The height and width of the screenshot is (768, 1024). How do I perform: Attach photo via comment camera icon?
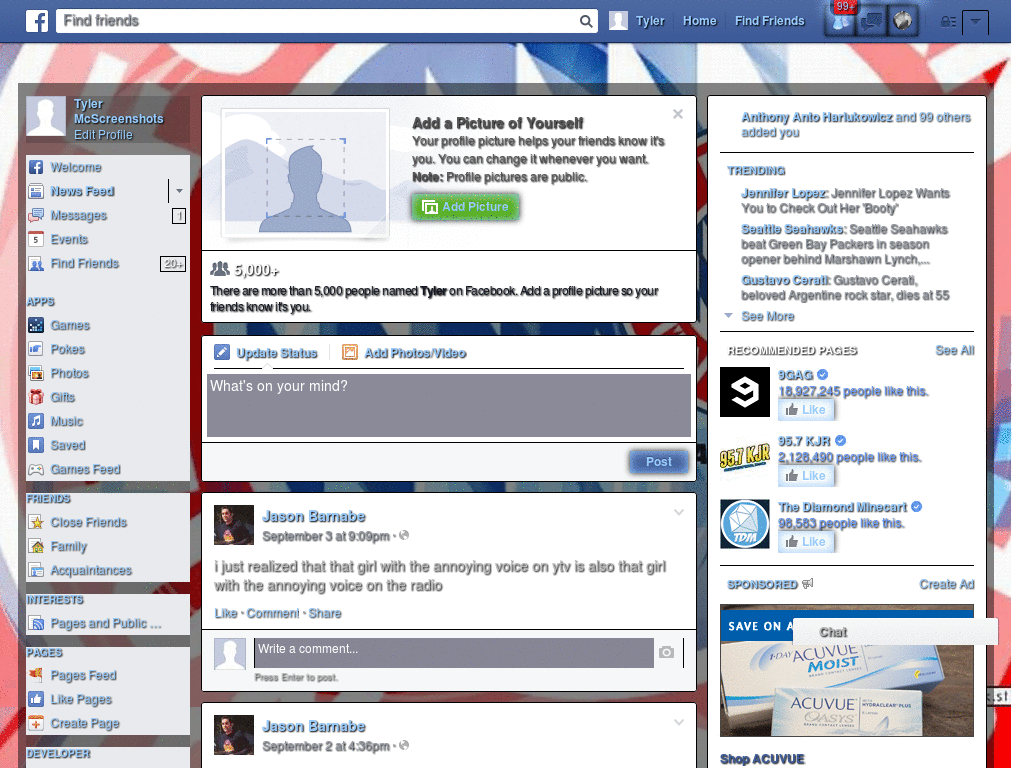click(667, 652)
